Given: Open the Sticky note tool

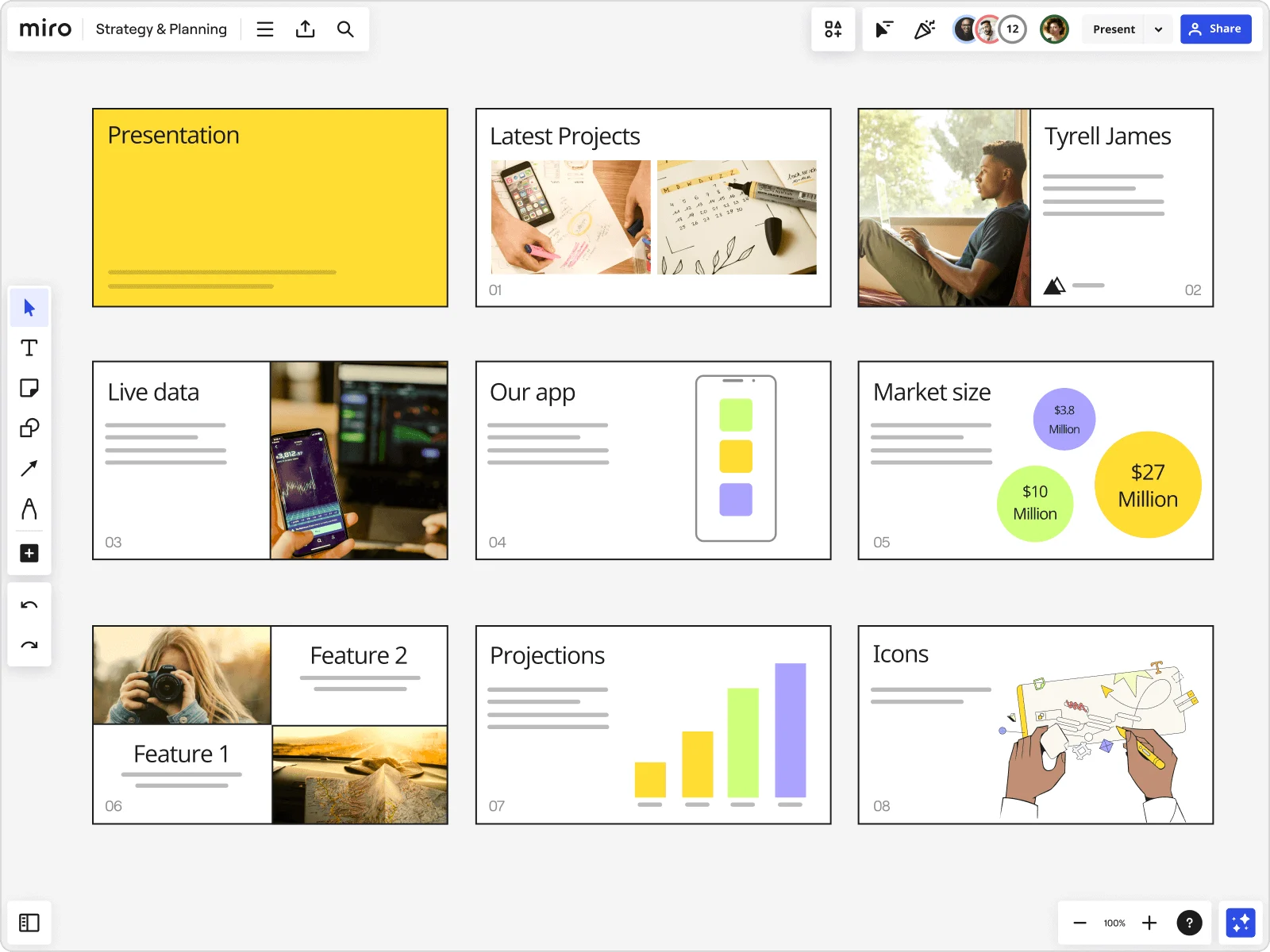Looking at the screenshot, I should point(29,388).
